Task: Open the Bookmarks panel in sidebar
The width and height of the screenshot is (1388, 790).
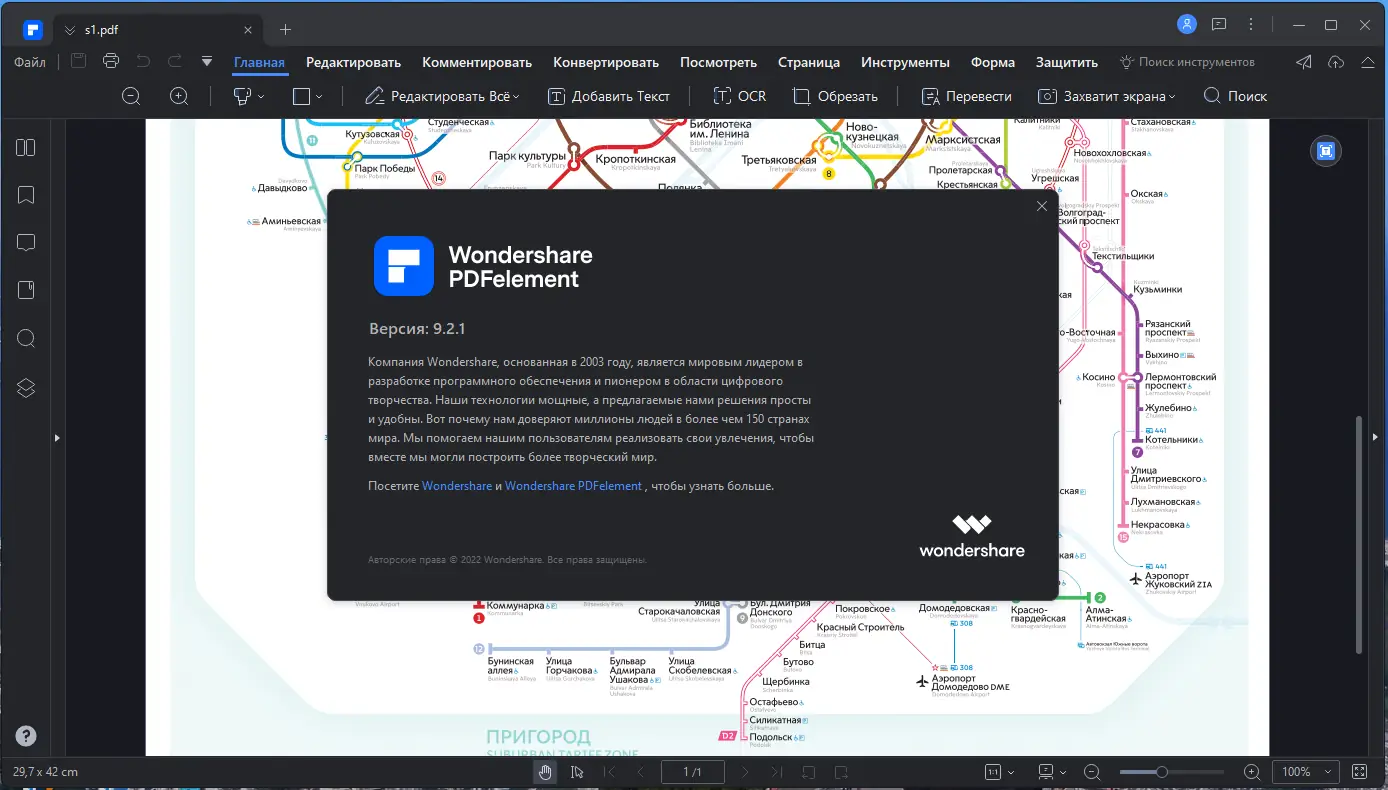Action: tap(26, 194)
